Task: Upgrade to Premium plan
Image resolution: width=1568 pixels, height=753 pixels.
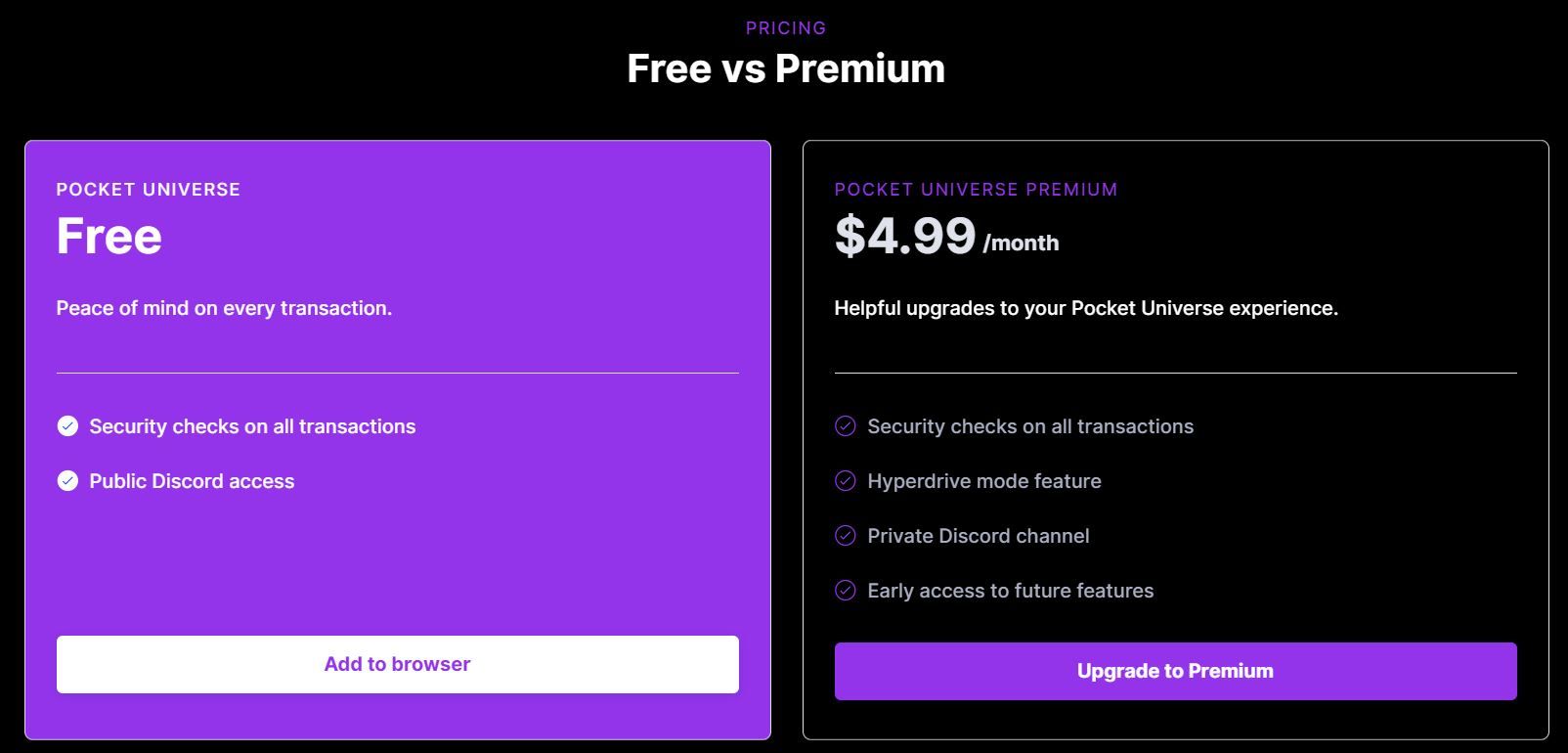Action: click(x=1176, y=671)
